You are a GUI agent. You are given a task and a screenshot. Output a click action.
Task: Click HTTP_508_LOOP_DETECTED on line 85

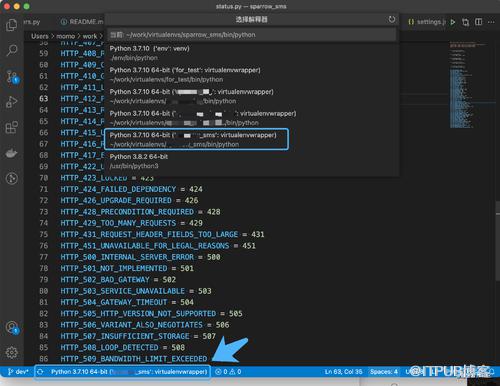pyautogui.click(x=109, y=348)
